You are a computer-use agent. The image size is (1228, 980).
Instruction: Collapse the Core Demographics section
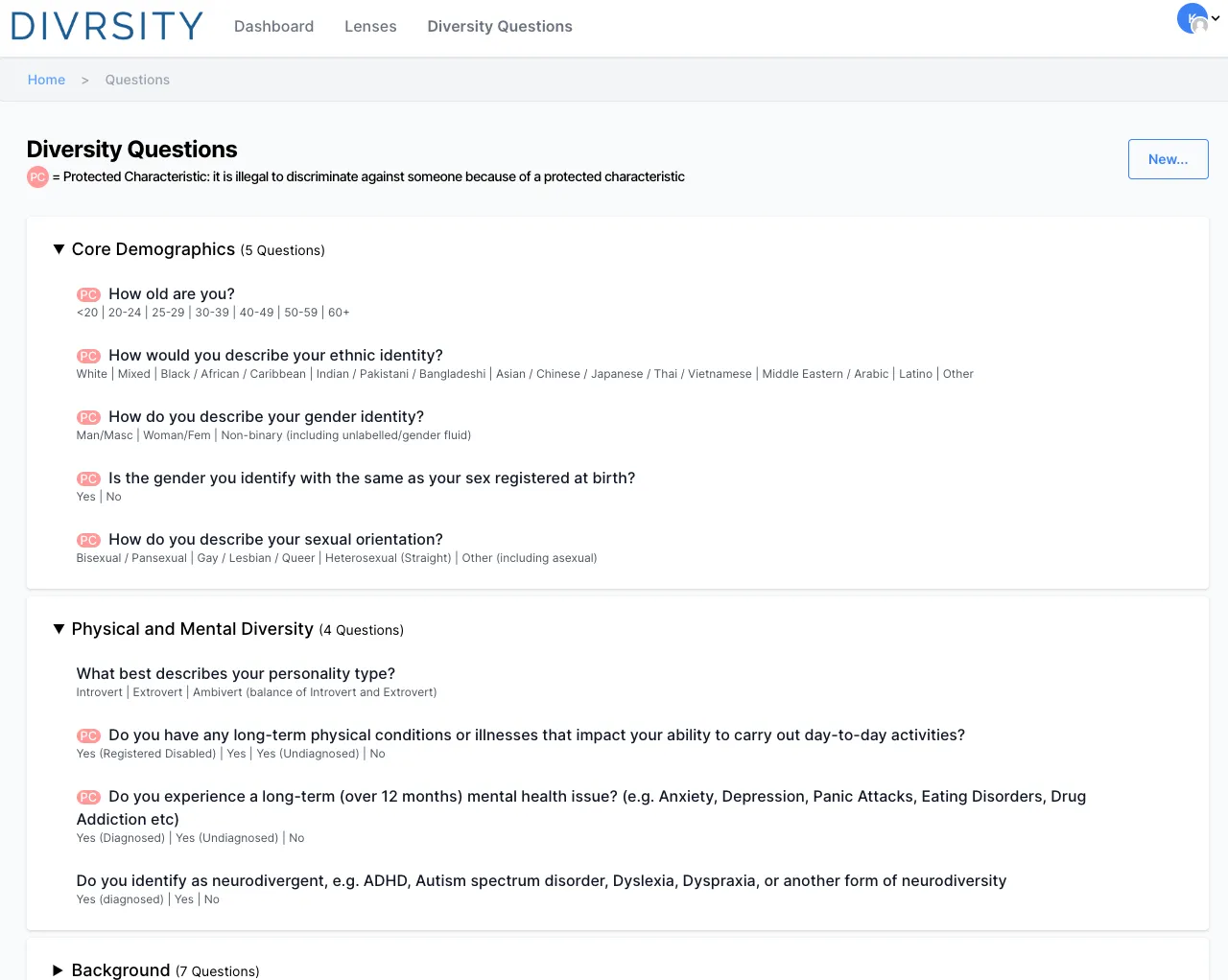coord(59,249)
